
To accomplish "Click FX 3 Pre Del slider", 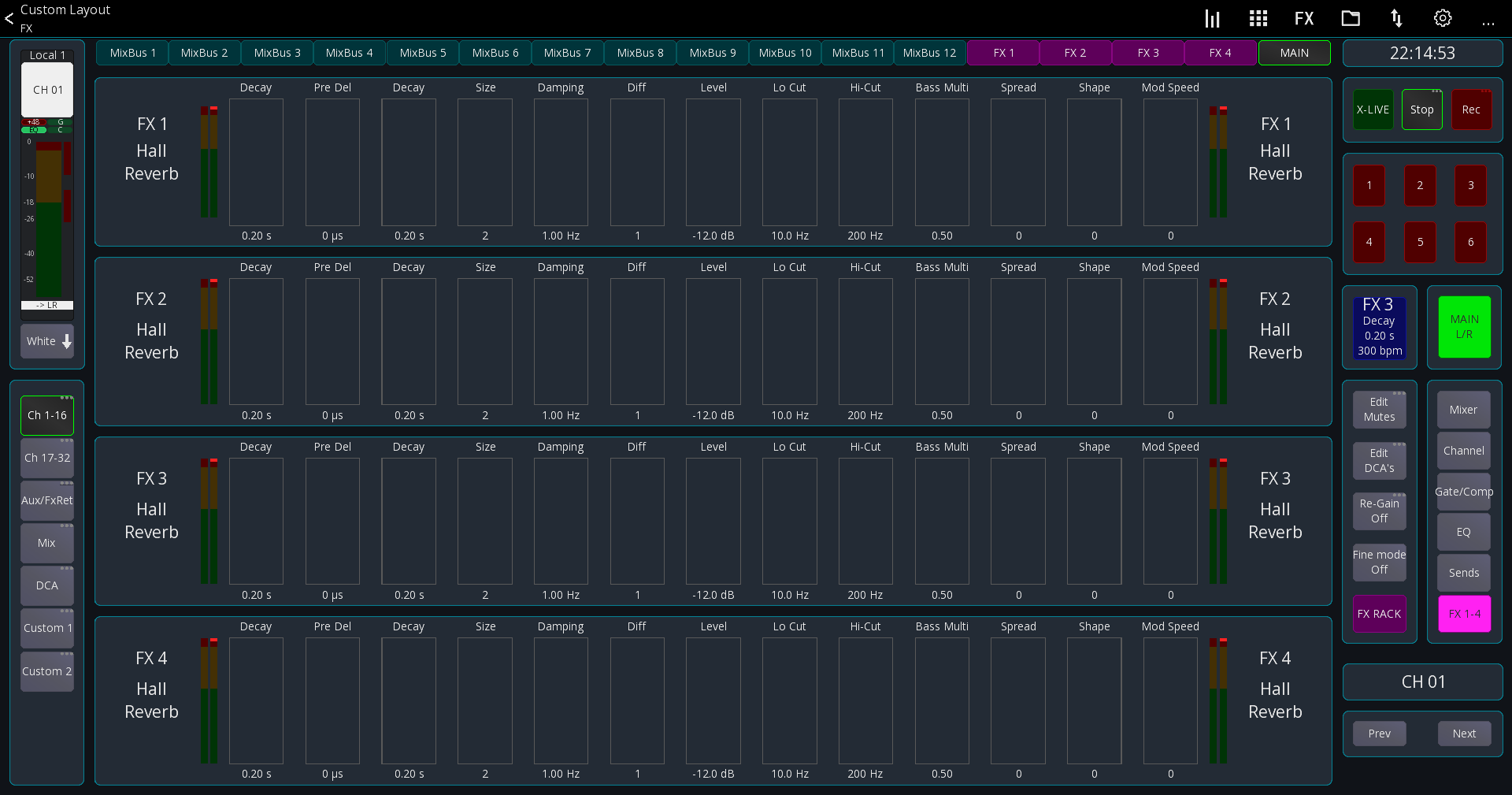I will pyautogui.click(x=332, y=522).
